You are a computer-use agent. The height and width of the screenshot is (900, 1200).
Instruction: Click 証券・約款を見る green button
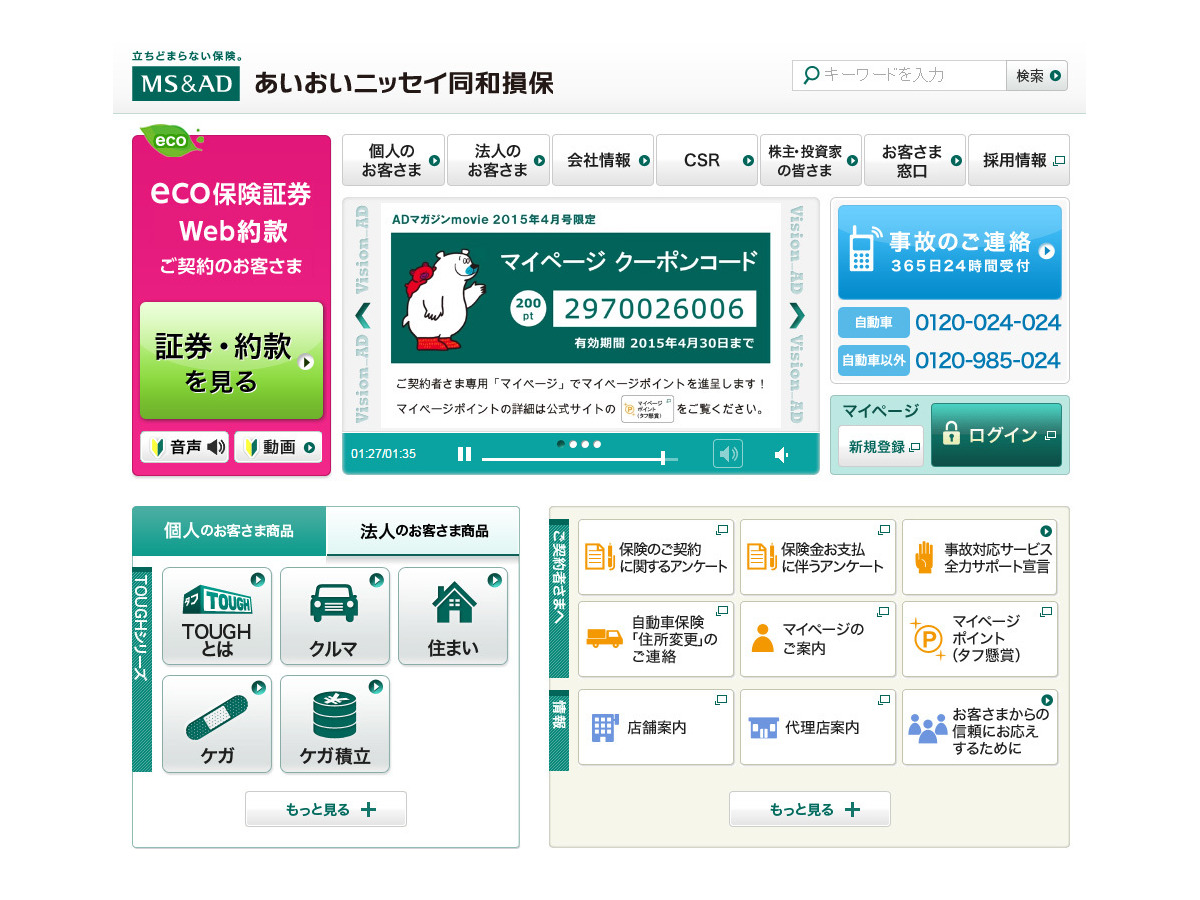point(231,361)
